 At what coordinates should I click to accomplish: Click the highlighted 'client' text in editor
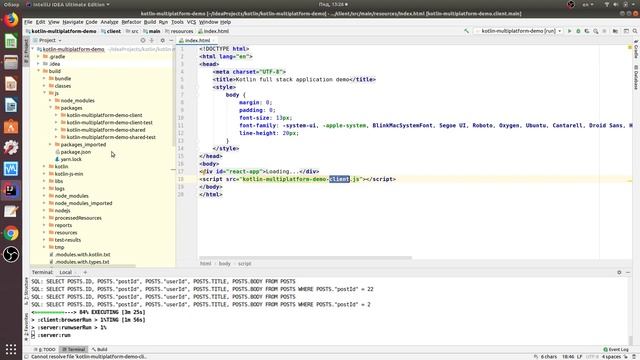click(339, 179)
